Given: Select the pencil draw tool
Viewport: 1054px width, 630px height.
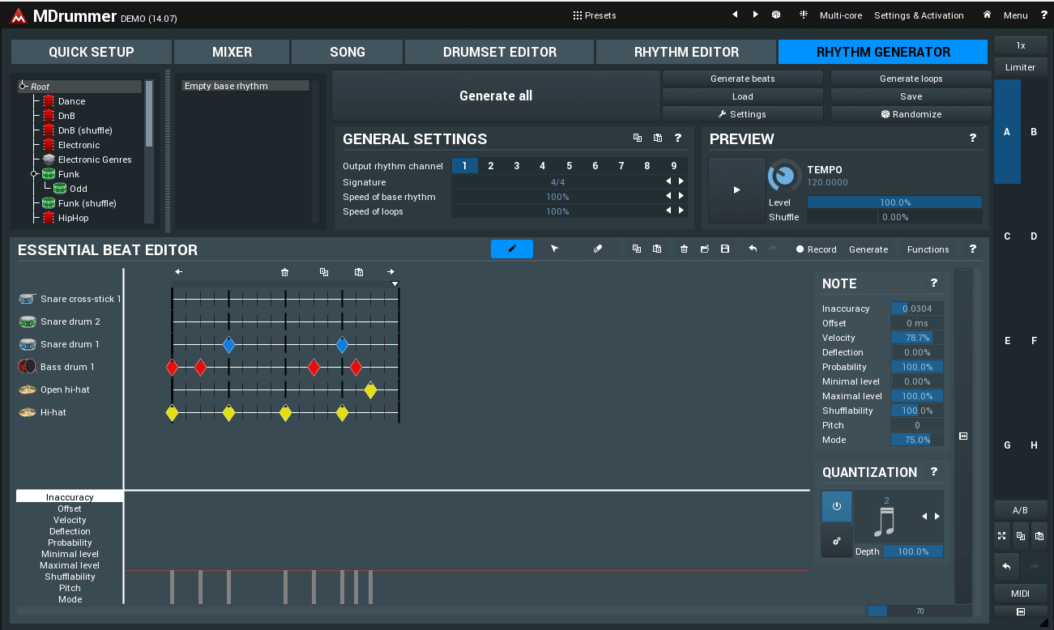Looking at the screenshot, I should (512, 249).
